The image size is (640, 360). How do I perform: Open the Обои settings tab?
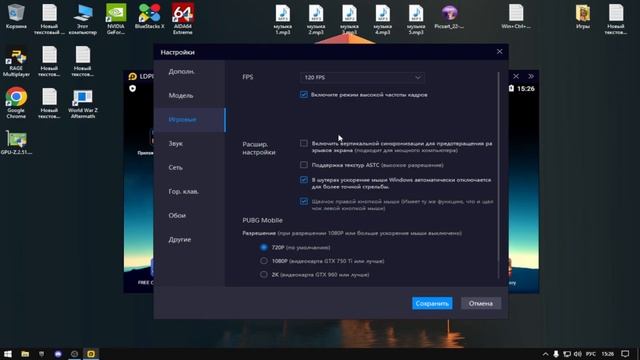pyautogui.click(x=190, y=216)
